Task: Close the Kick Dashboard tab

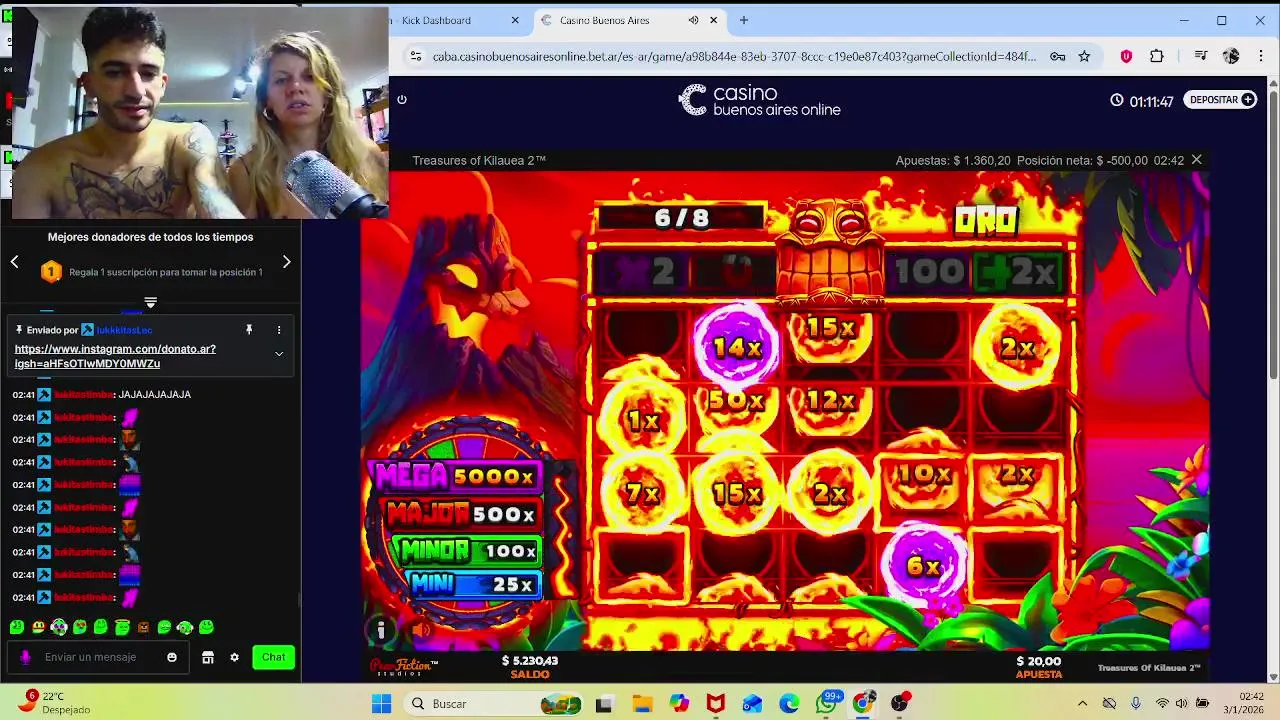Action: point(515,20)
